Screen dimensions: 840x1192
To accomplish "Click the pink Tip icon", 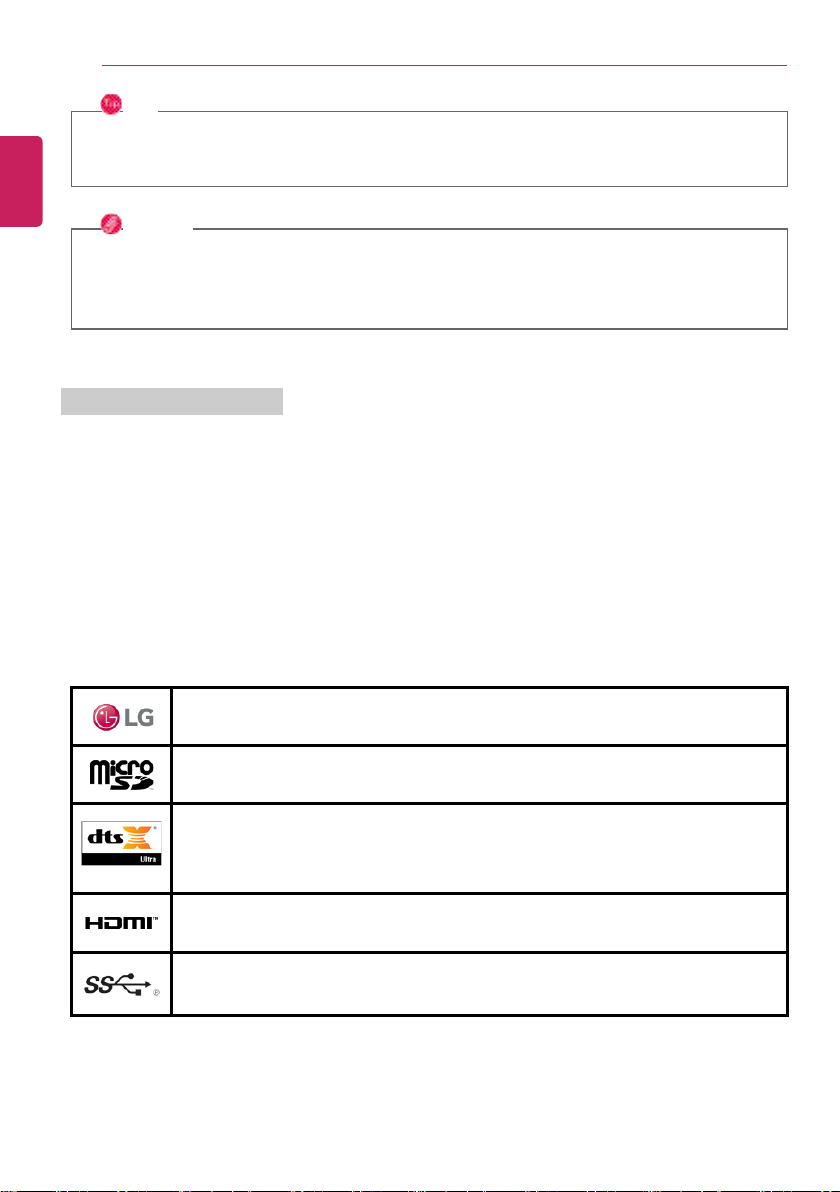I will click(111, 105).
